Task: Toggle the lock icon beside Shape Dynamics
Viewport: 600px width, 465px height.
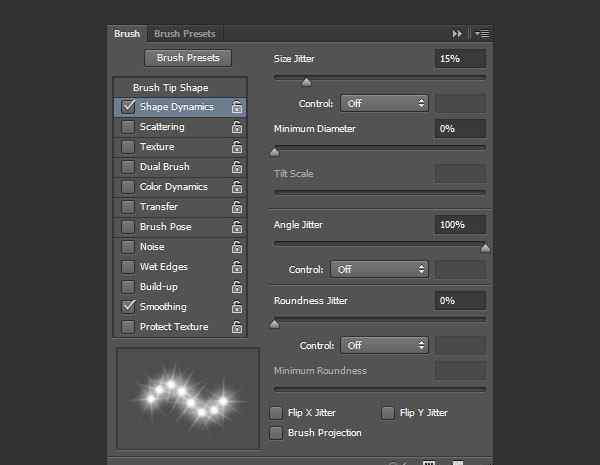Action: (x=237, y=107)
